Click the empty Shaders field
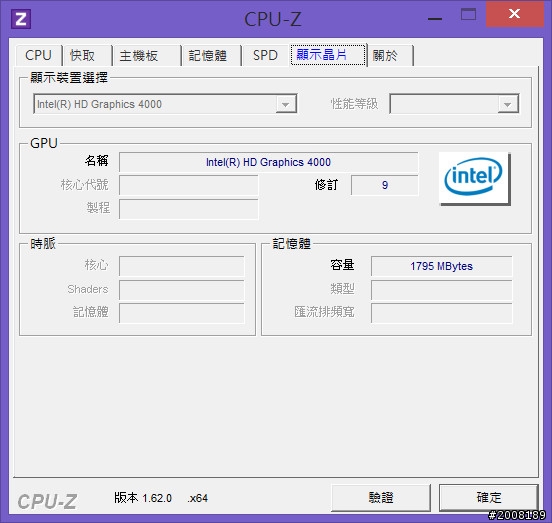This screenshot has height=523, width=552. point(182,290)
